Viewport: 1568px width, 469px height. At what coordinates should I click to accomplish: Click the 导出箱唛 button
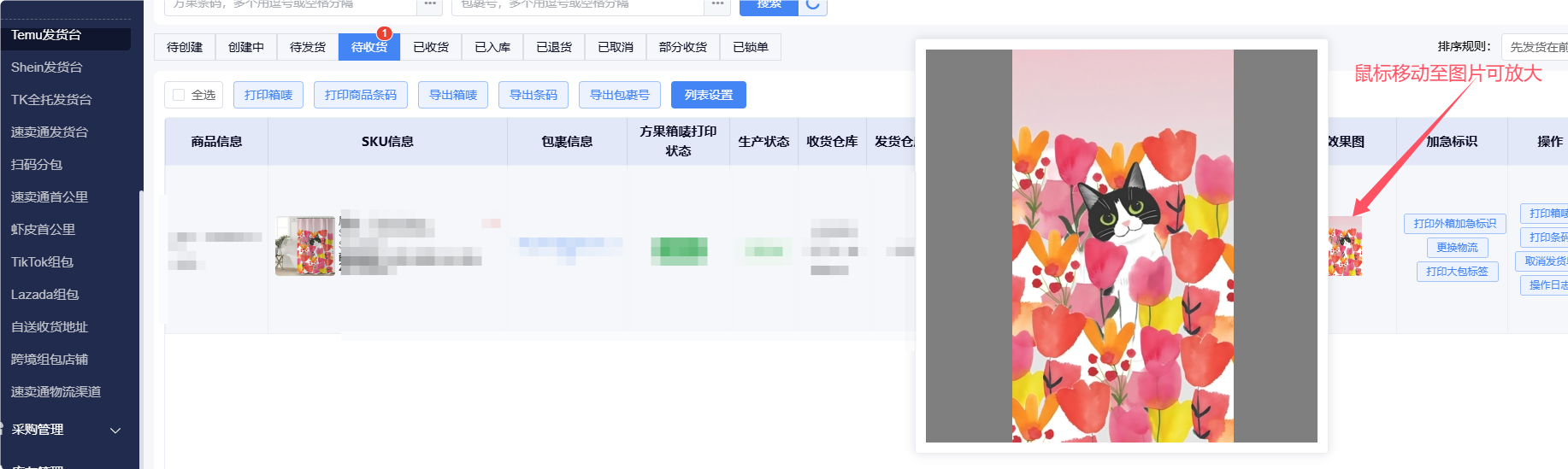[x=453, y=95]
